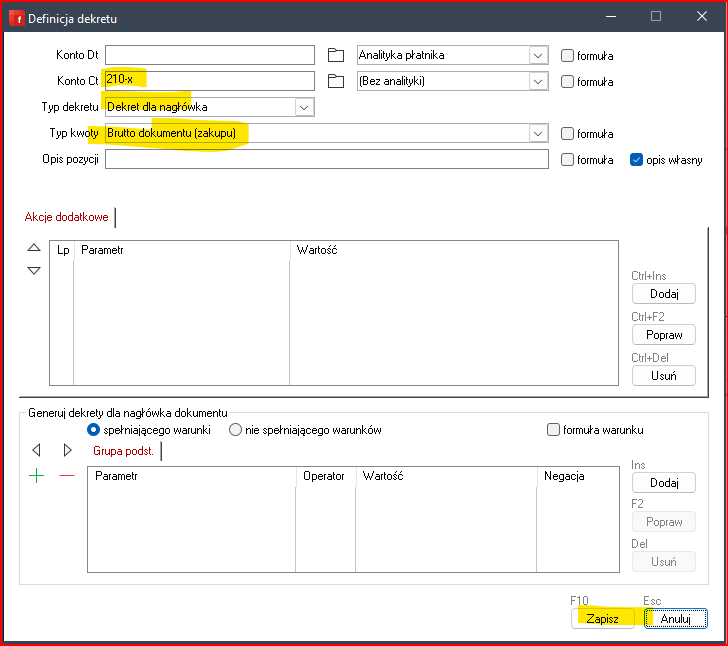Click the Lp column header
The height and width of the screenshot is (646, 728).
point(62,250)
